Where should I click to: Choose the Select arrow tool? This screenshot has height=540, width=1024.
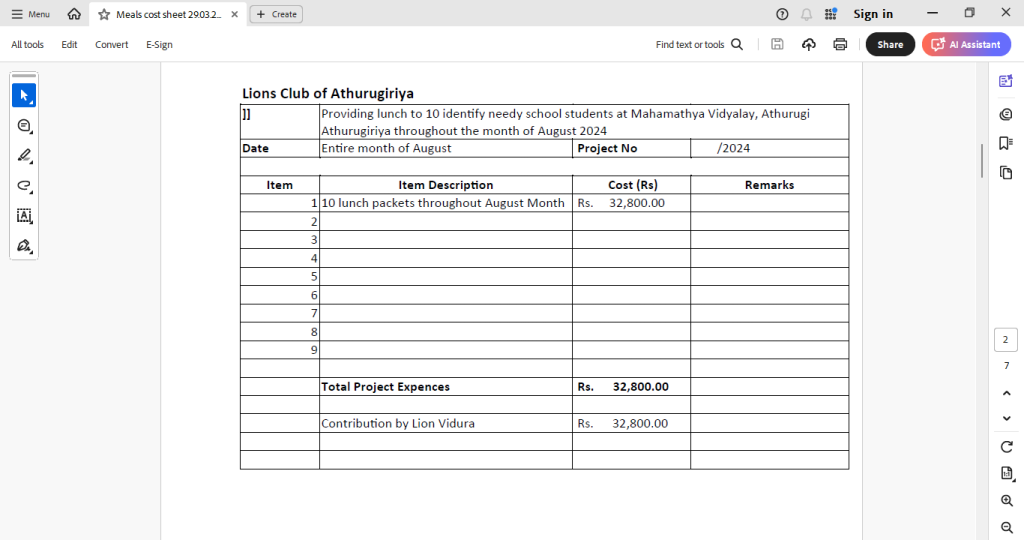24,95
